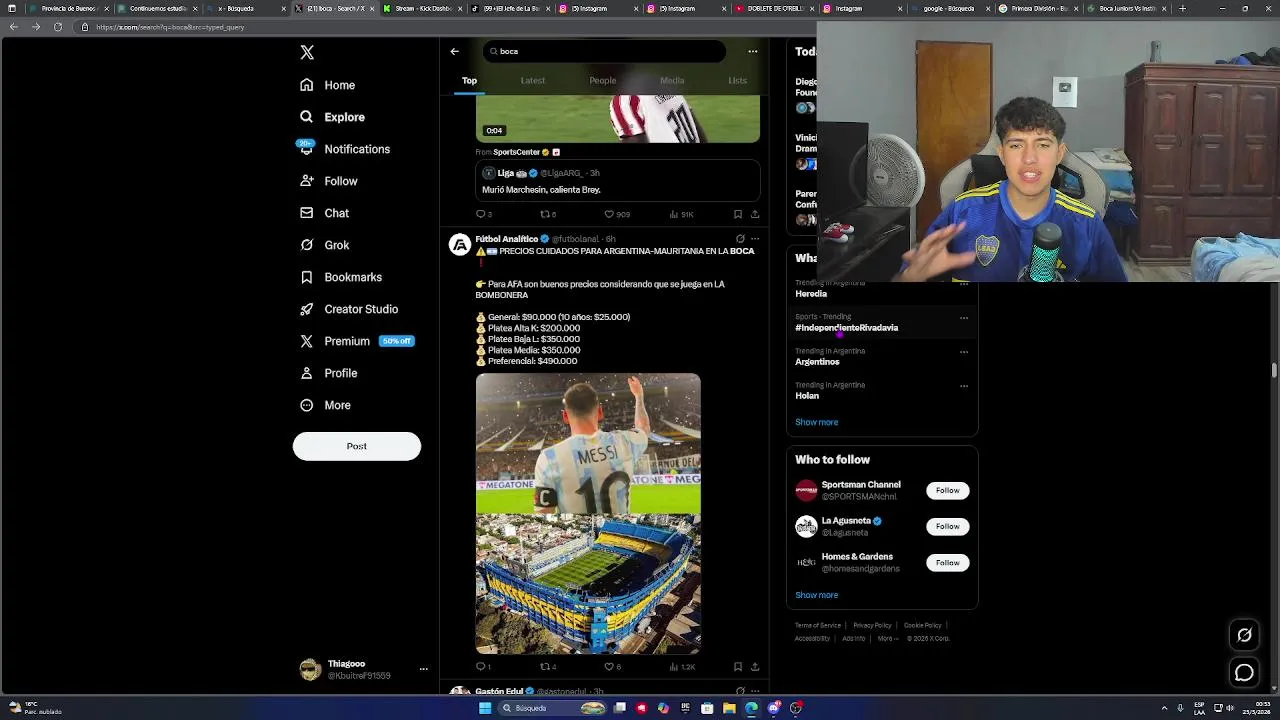Follow La Agusneta

coord(947,527)
